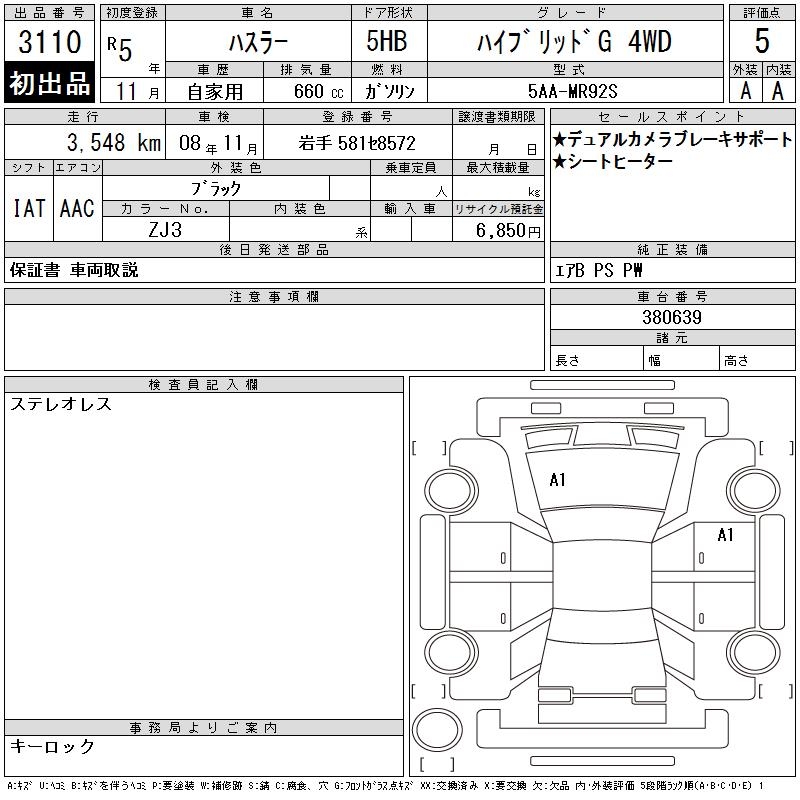The width and height of the screenshot is (800, 800).
Task: Click chassis number 380639
Action: coord(672,317)
